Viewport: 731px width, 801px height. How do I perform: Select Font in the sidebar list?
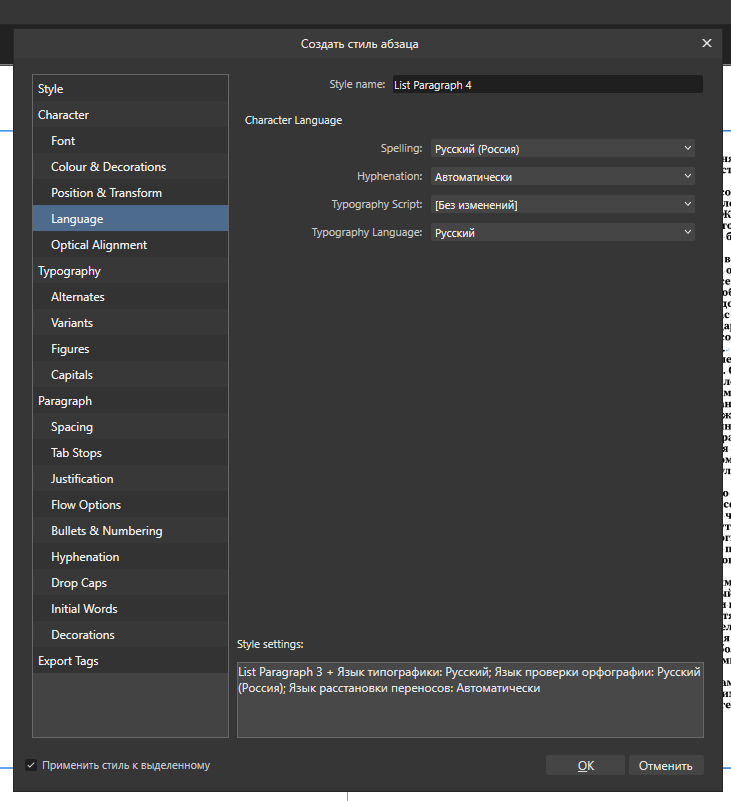[63, 141]
